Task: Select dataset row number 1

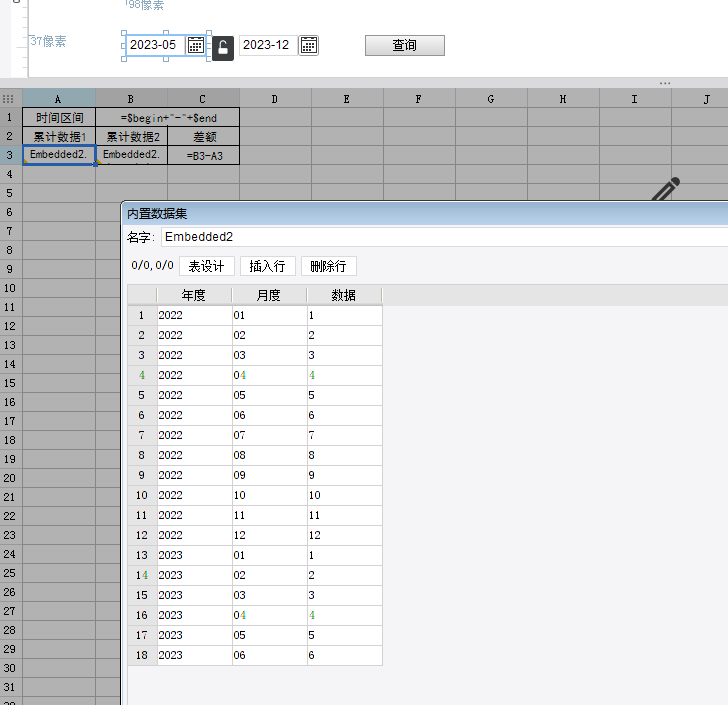Action: pyautogui.click(x=142, y=315)
